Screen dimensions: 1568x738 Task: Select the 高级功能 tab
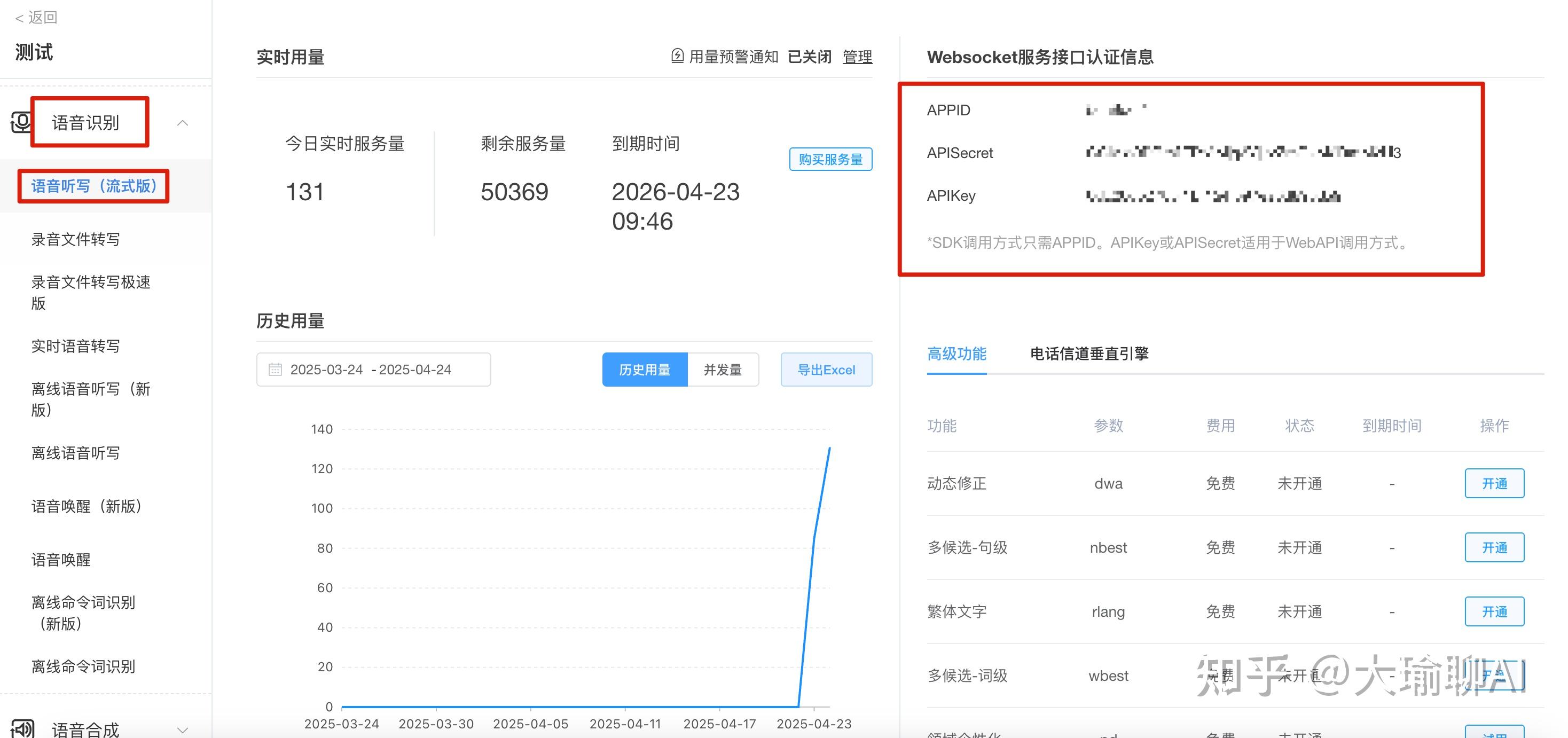pos(957,354)
